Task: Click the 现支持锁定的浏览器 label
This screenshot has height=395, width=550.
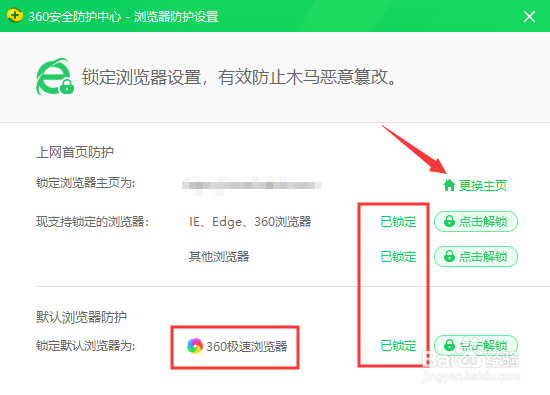Action: pos(93,222)
